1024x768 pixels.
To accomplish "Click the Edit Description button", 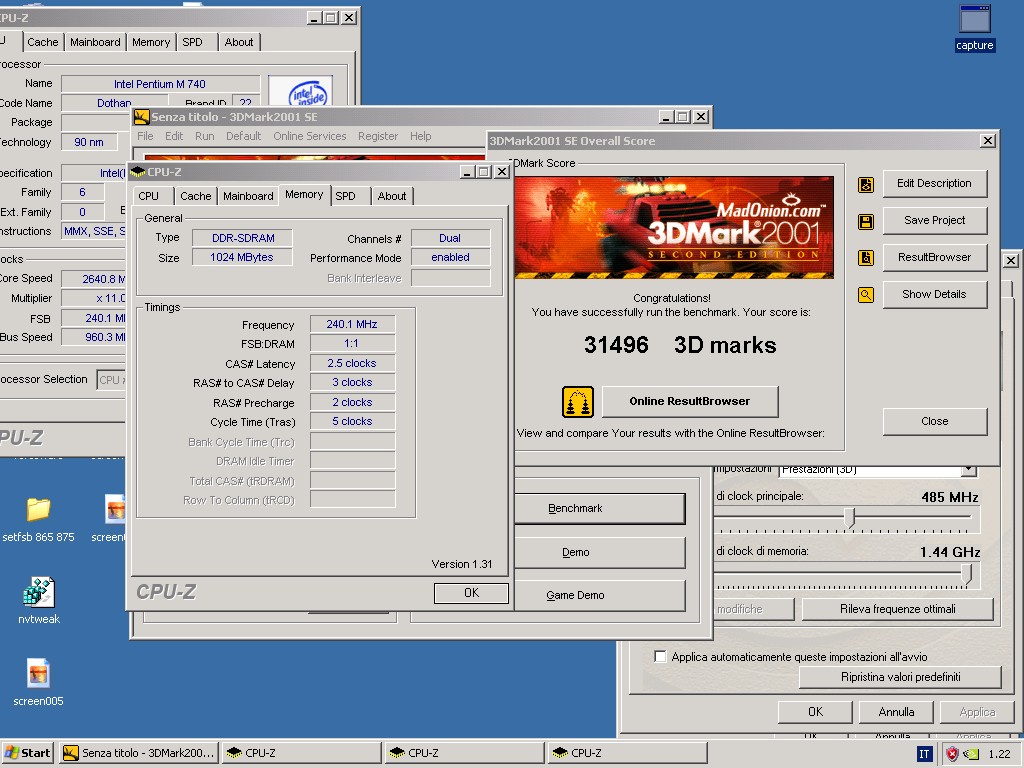I will point(935,184).
